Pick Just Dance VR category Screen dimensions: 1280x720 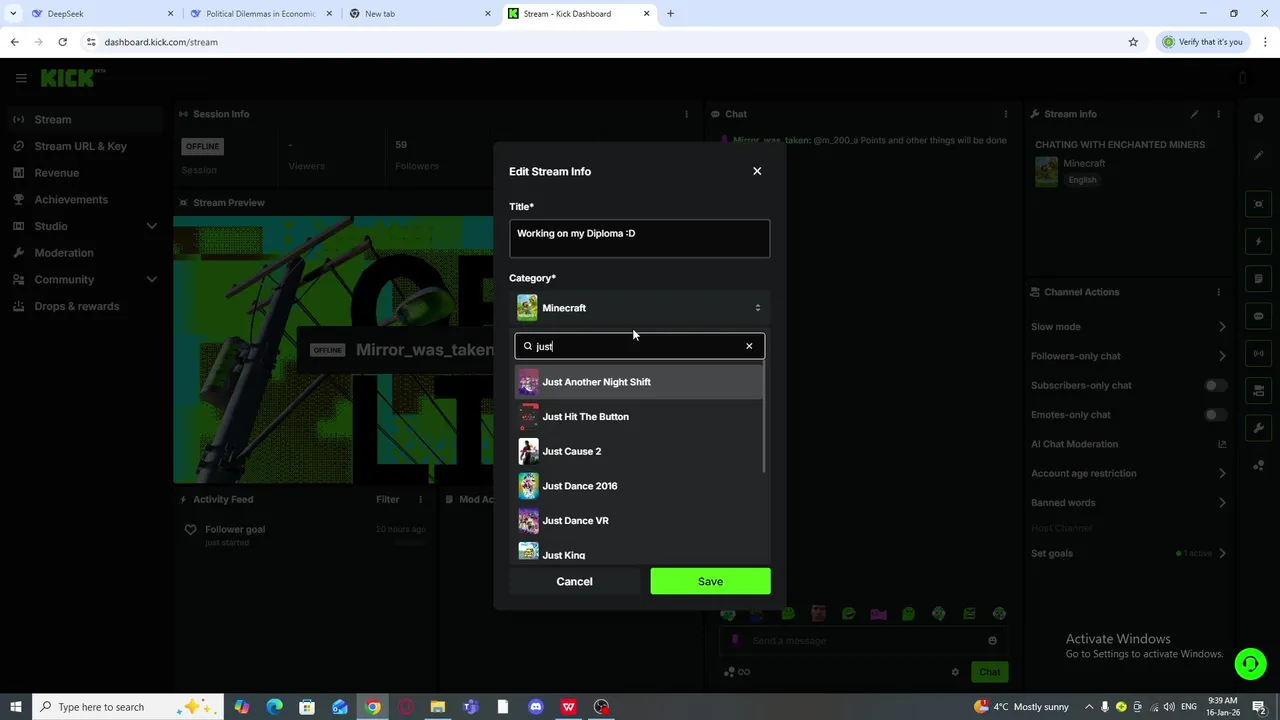point(639,521)
